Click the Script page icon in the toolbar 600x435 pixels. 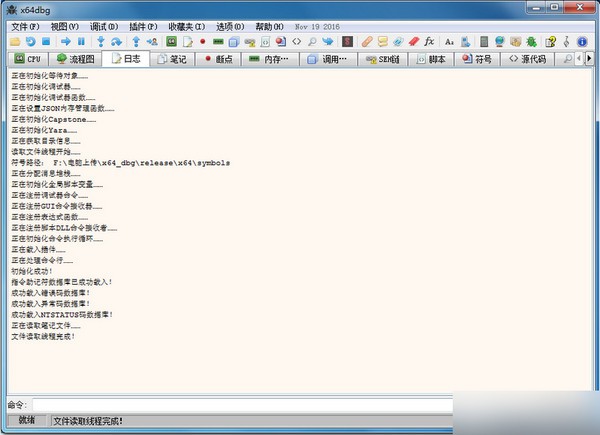[x=265, y=41]
